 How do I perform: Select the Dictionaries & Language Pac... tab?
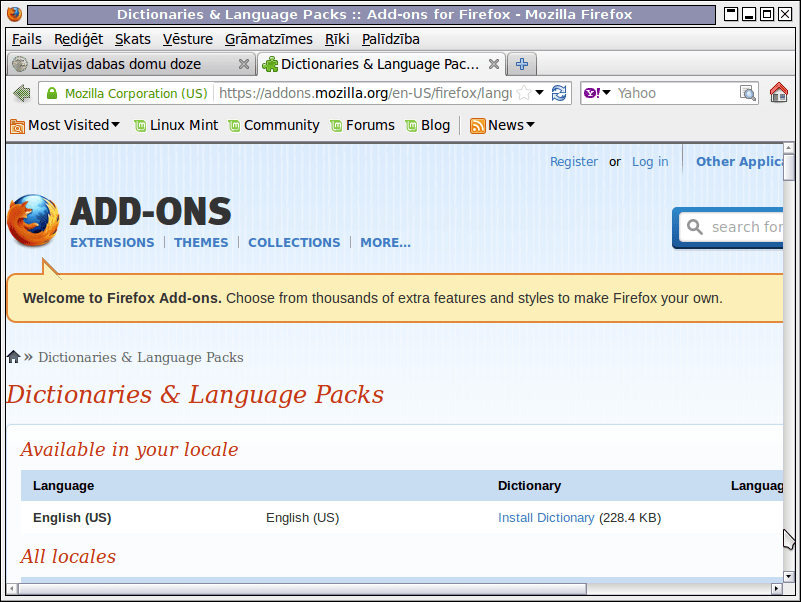pyautogui.click(x=381, y=64)
